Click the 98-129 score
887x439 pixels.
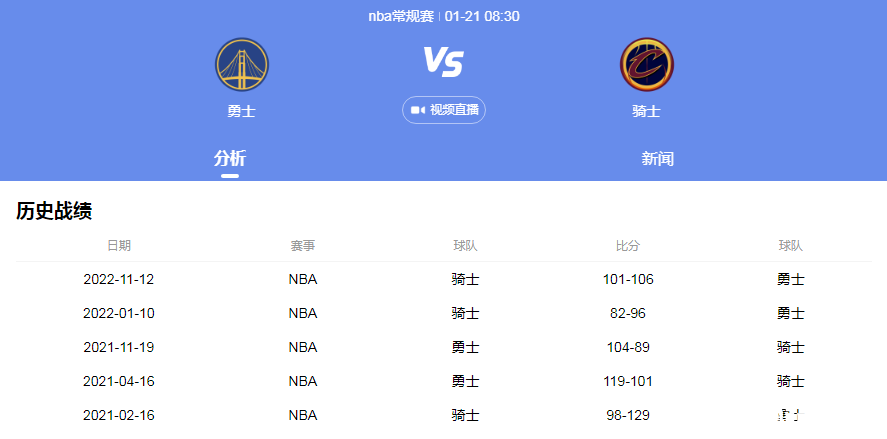(628, 415)
